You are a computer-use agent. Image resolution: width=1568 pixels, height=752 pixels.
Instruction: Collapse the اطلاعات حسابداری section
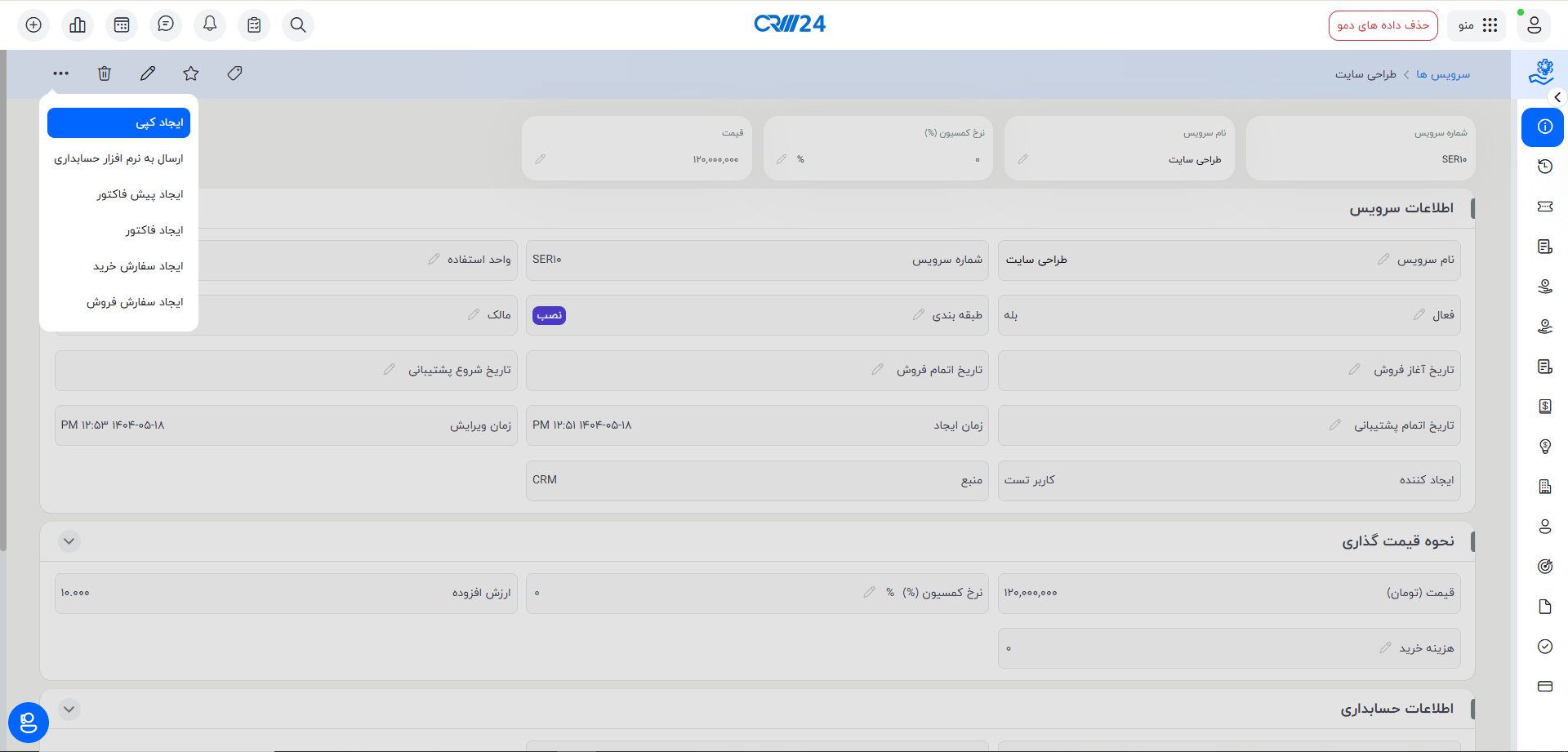coord(69,709)
